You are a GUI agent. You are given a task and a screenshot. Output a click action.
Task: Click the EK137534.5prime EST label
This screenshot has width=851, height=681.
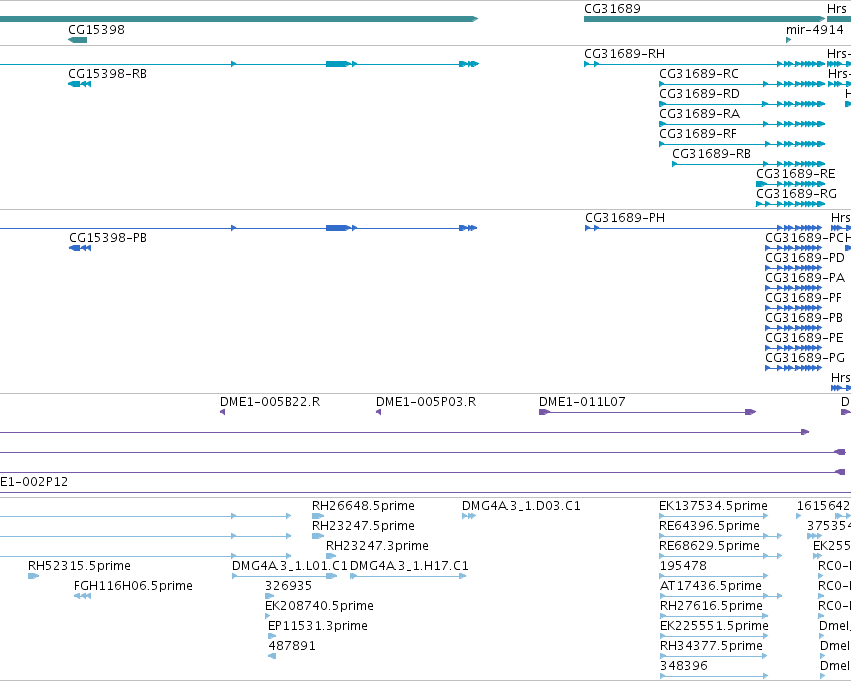713,506
